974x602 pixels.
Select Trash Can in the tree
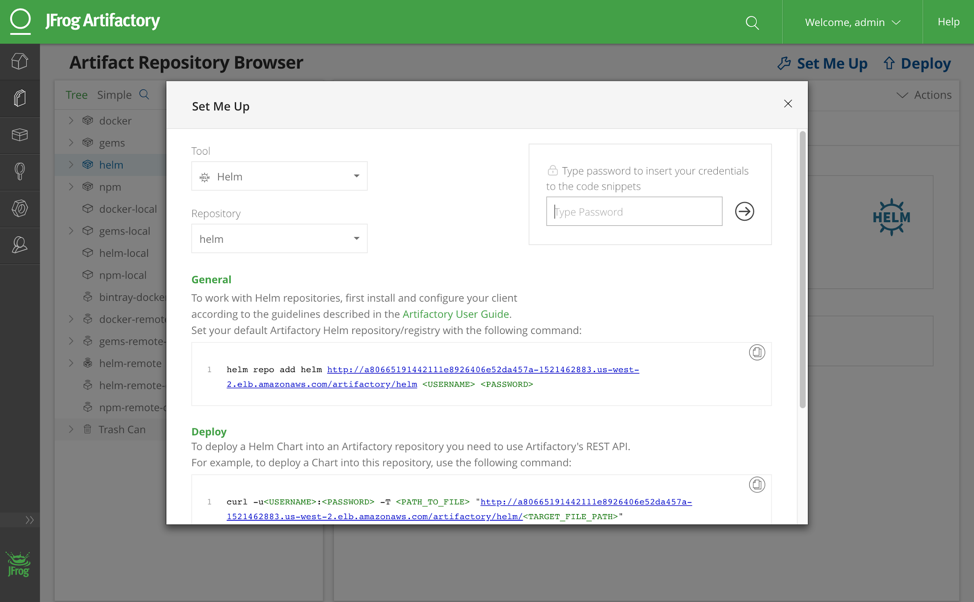pyautogui.click(x=122, y=429)
